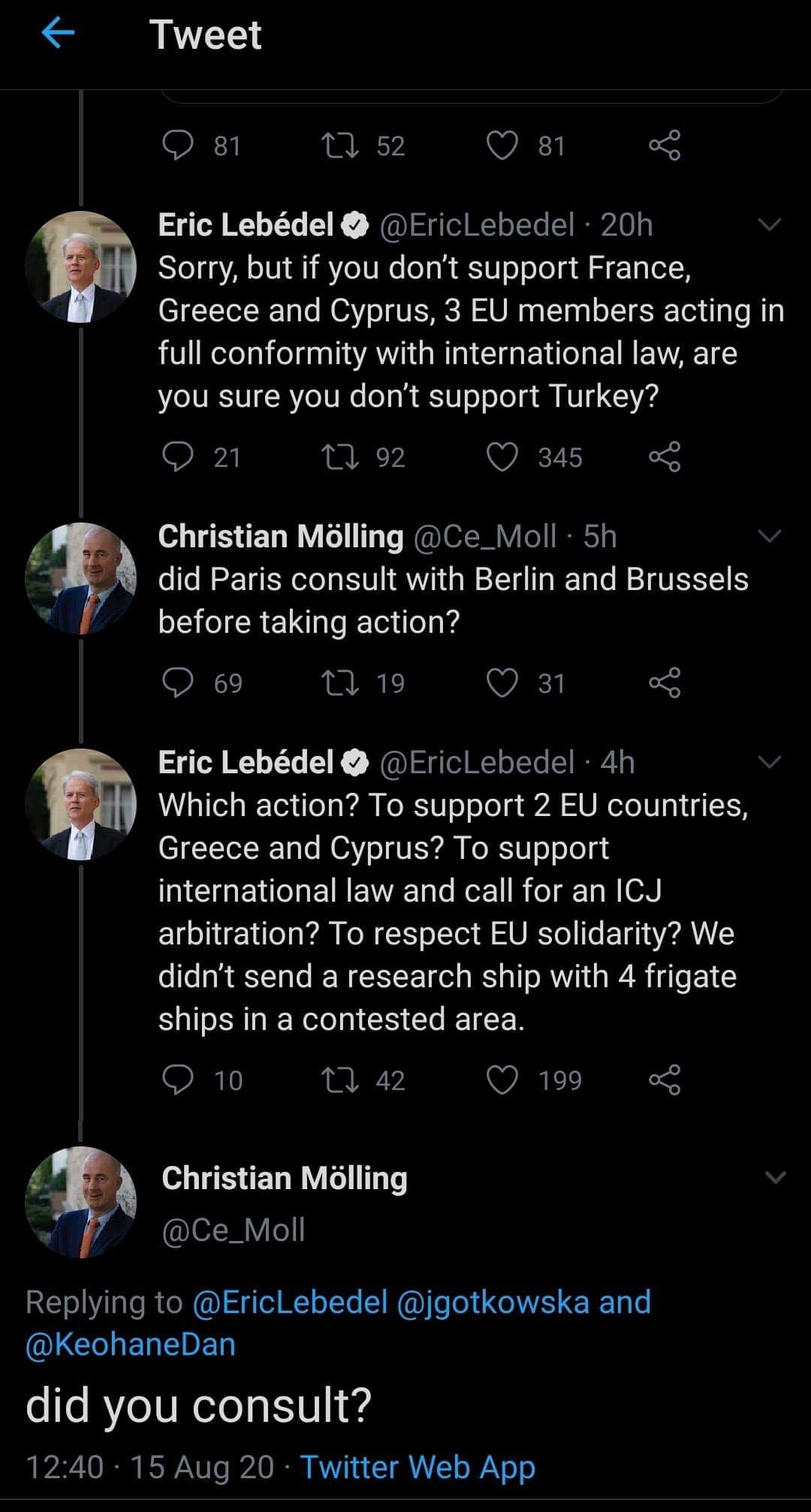811x1512 pixels.
Task: Retweet Eric Lebédel's 20h tweet
Action: pos(339,457)
